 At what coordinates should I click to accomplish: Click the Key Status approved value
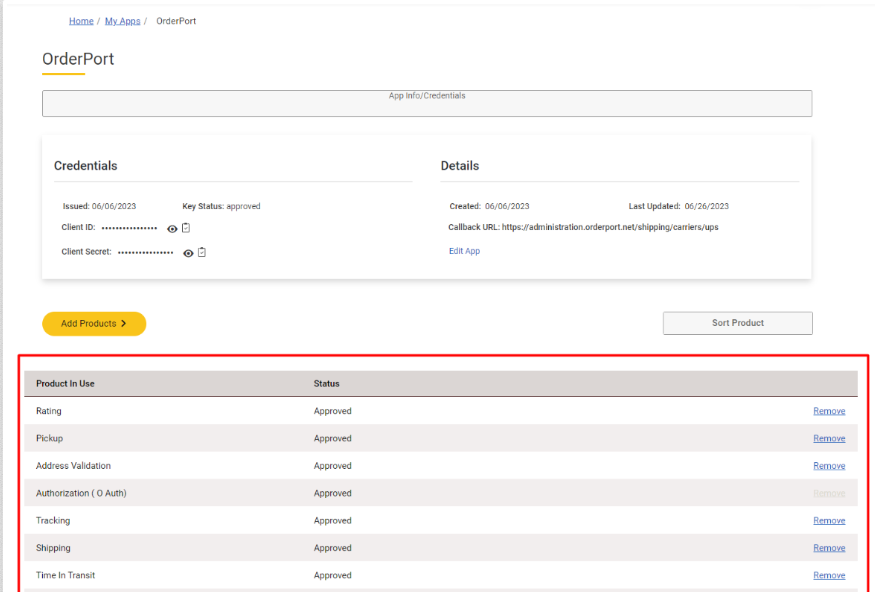[243, 206]
